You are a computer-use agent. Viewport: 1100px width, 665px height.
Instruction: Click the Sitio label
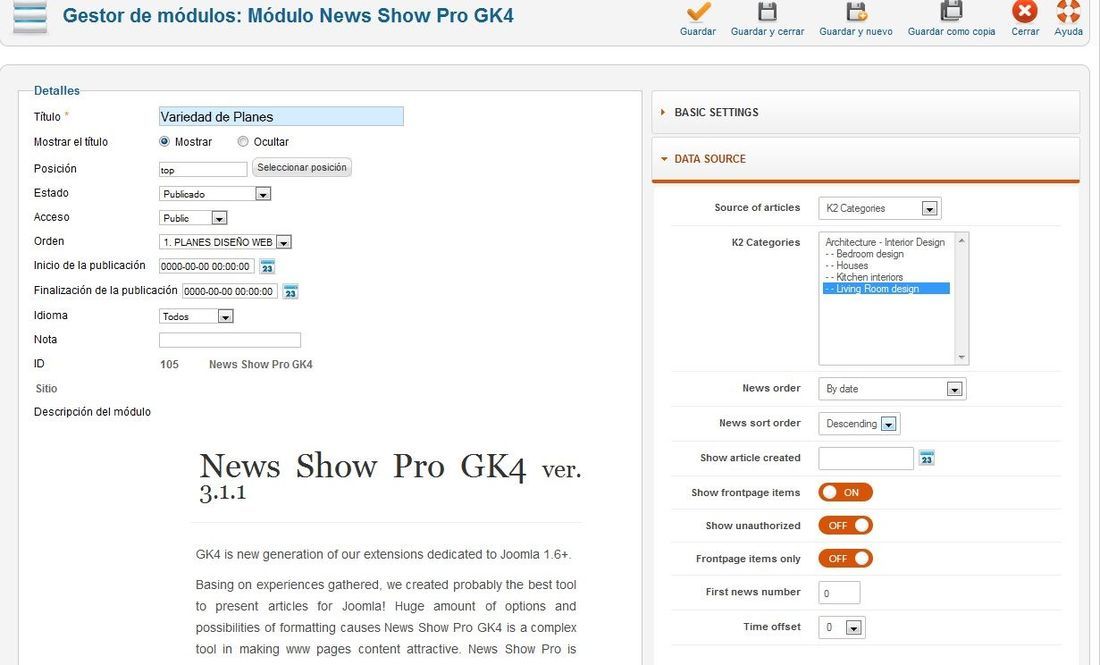46,389
